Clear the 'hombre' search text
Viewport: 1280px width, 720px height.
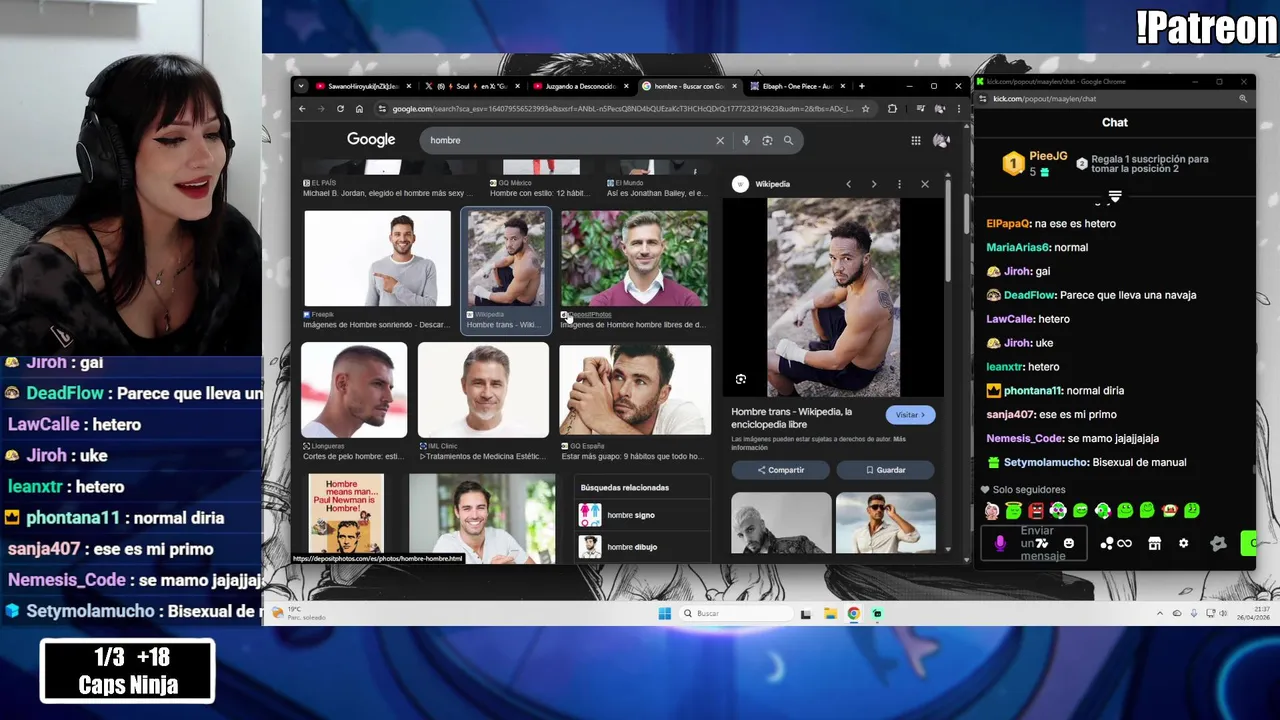click(x=720, y=140)
